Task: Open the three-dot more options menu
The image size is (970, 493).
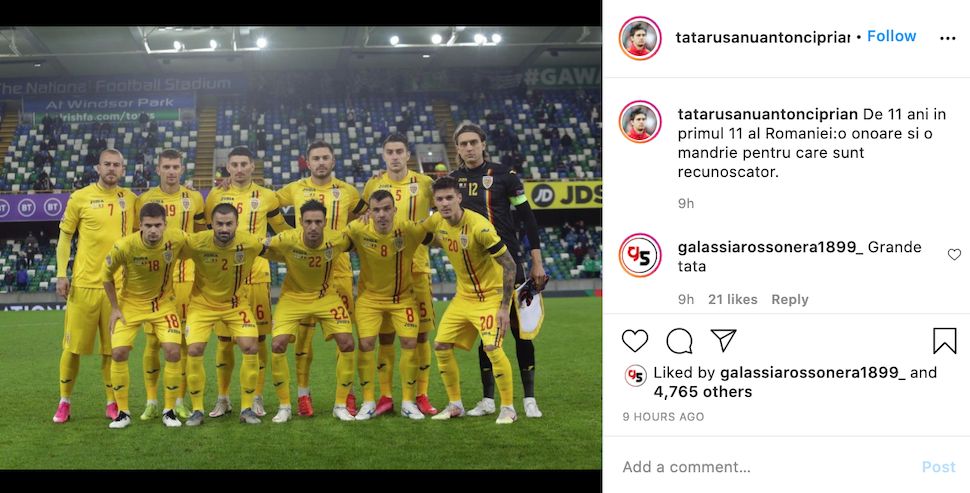Action: (948, 38)
